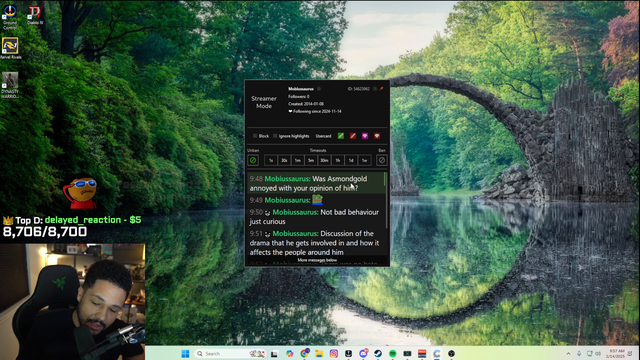Click 'Followers: 0' text

coord(299,97)
